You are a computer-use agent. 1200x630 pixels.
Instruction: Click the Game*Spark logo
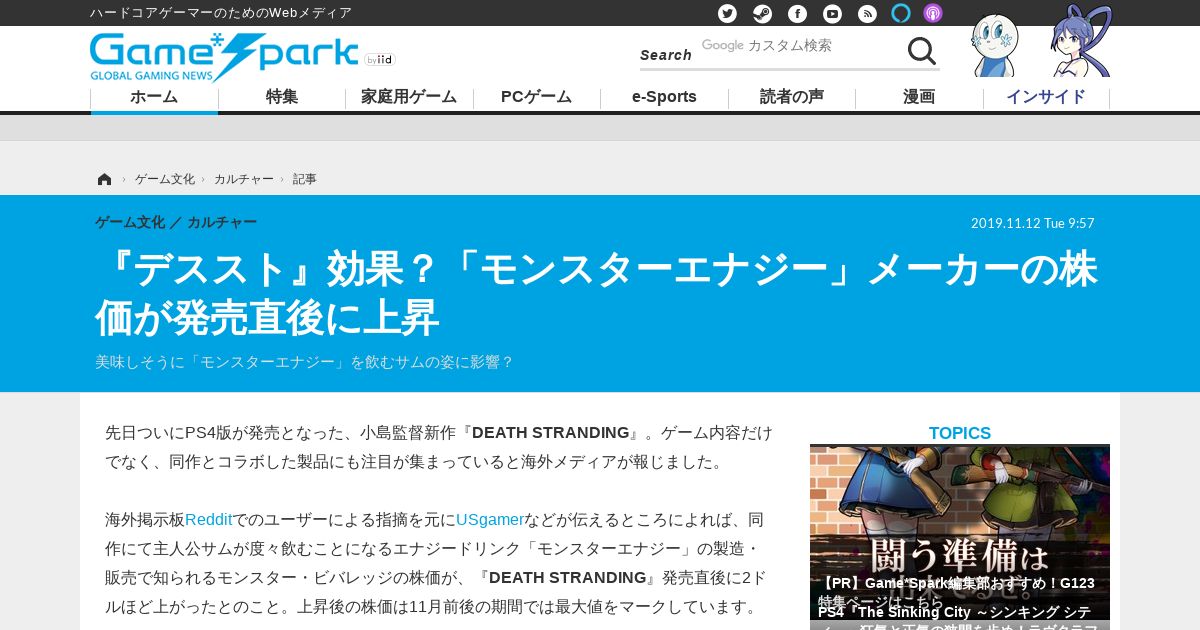[x=224, y=57]
